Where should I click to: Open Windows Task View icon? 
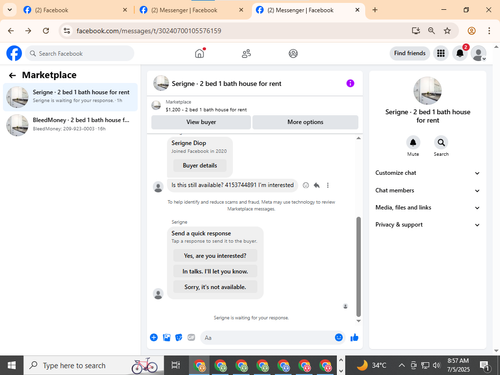[176, 365]
